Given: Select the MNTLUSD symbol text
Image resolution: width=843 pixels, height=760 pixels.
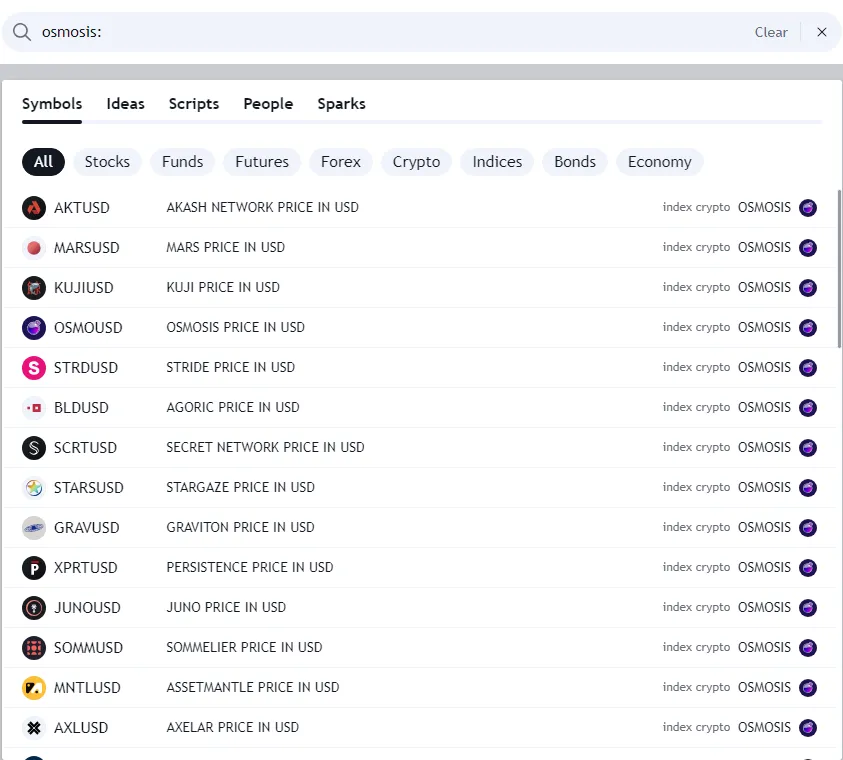Looking at the screenshot, I should coord(87,688).
